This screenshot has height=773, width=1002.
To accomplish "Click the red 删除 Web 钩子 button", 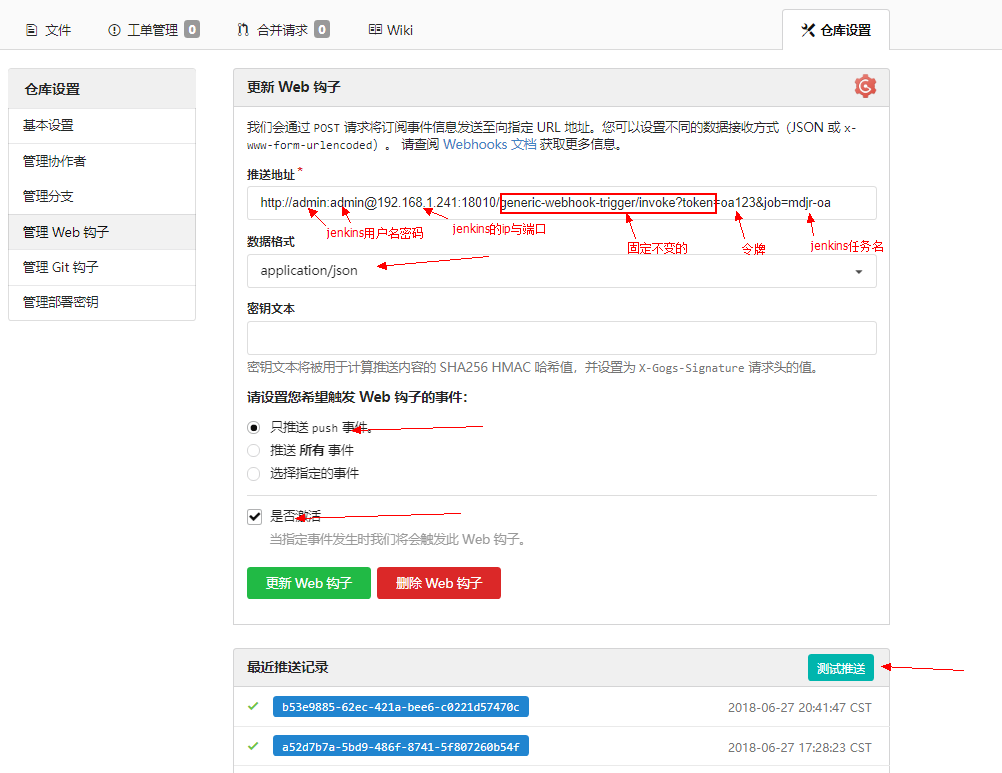I will coord(439,583).
